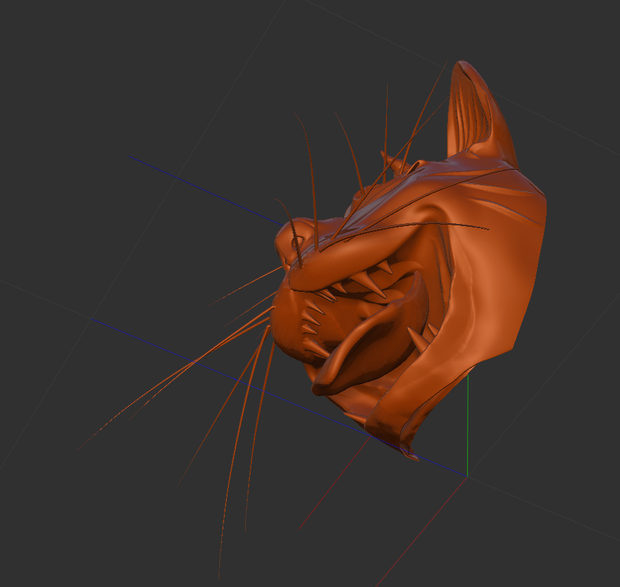620x587 pixels.
Task: Click the short red axis line on the grid
Action: coord(334,483)
